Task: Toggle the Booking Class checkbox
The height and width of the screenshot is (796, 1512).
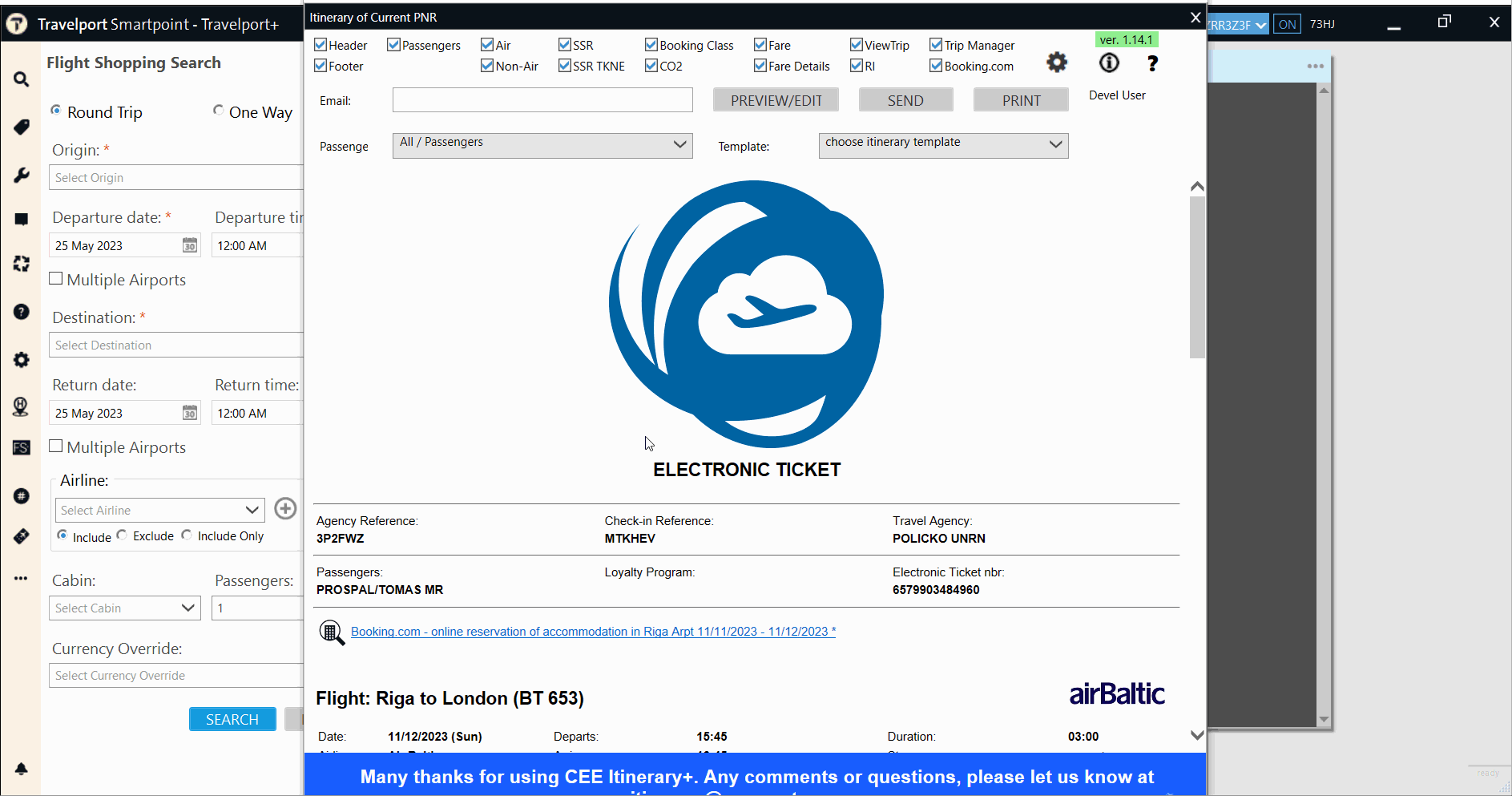Action: [x=651, y=45]
